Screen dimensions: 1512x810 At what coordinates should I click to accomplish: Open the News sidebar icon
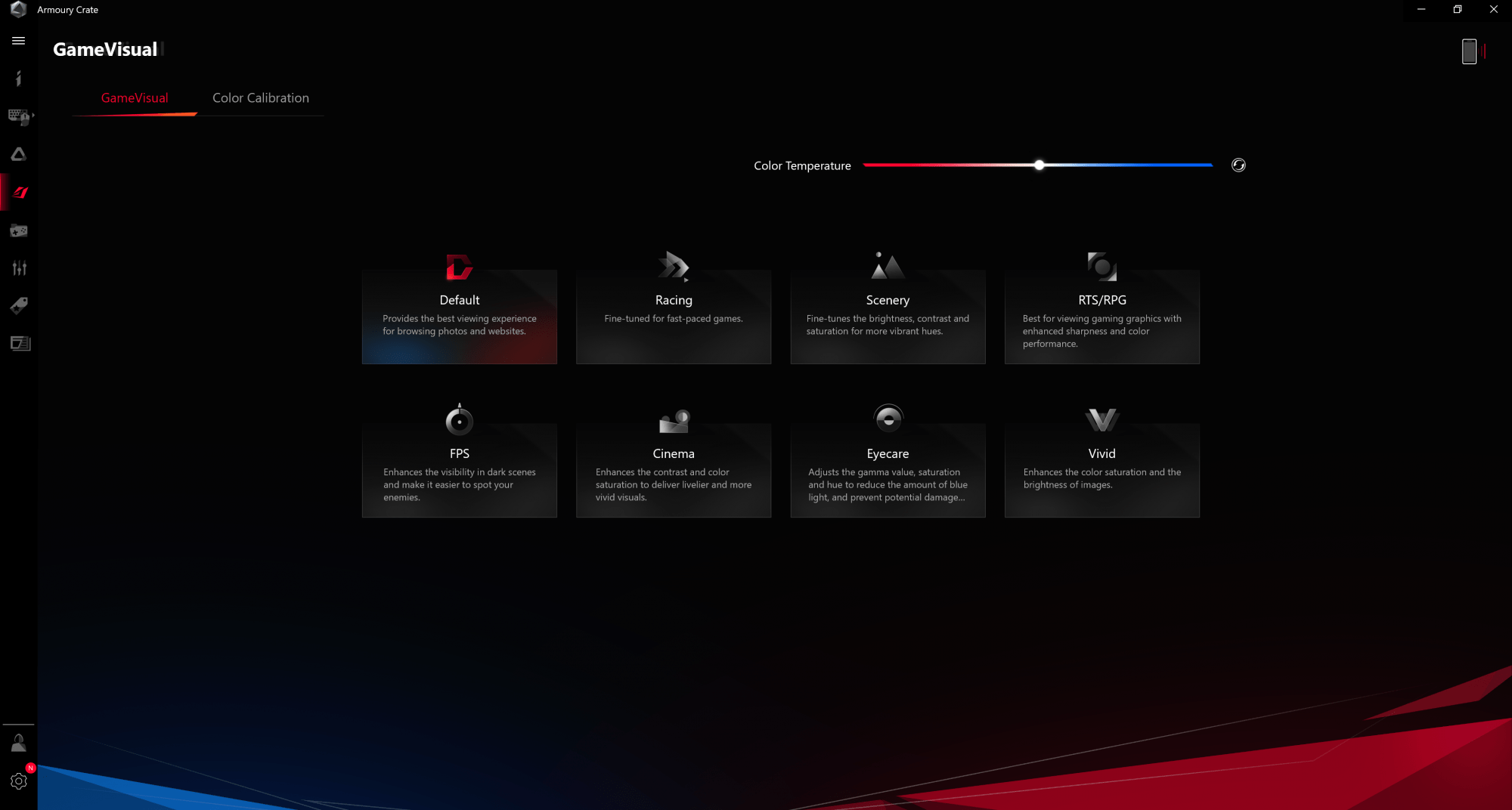19,344
